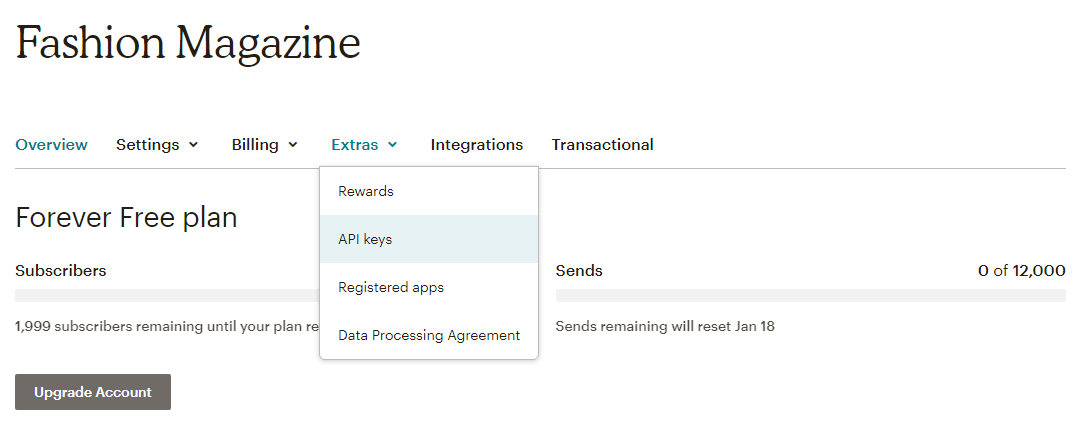
Task: Click the chevron next to Settings
Action: click(x=194, y=145)
